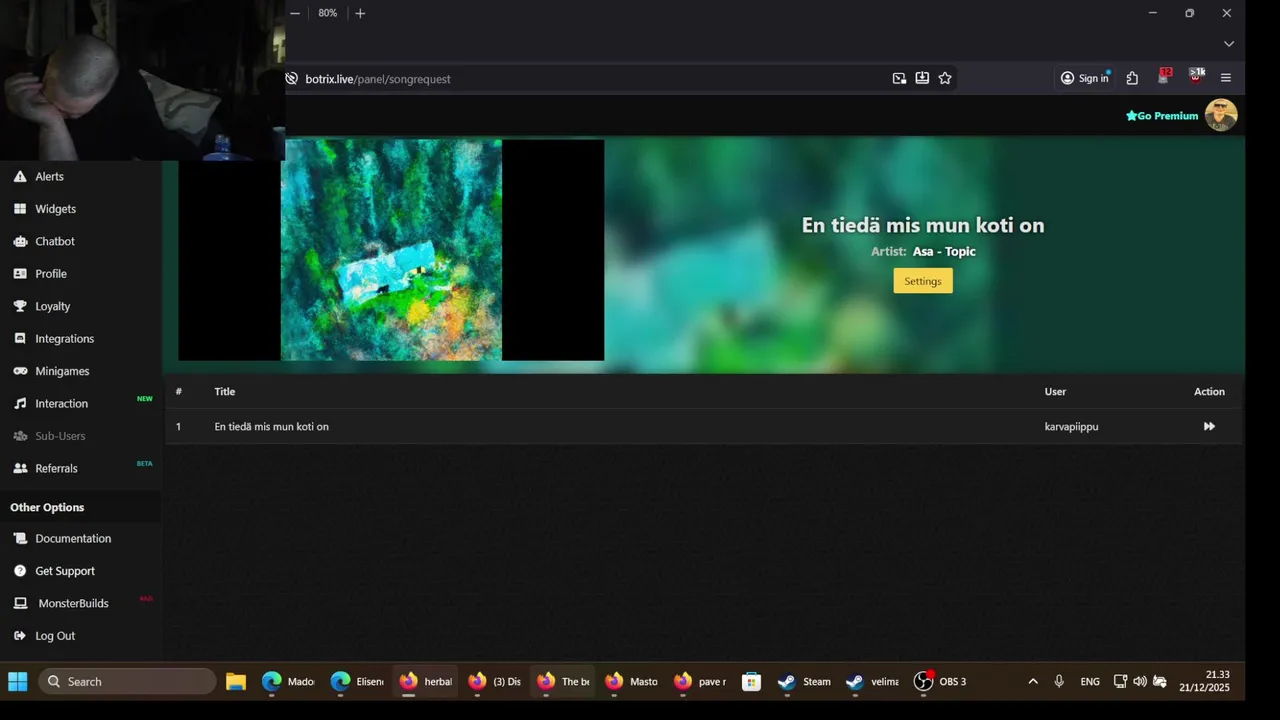The image size is (1280, 720).
Task: Click the artist name Asa - Topic
Action: click(x=944, y=251)
